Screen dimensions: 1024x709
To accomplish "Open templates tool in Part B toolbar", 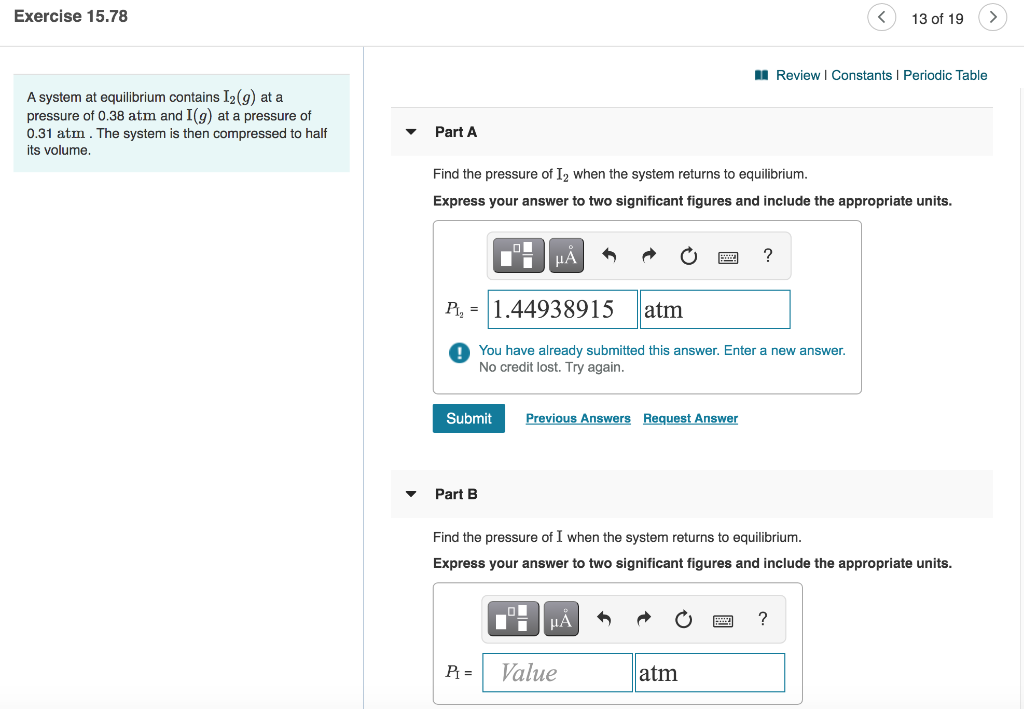I will [513, 618].
